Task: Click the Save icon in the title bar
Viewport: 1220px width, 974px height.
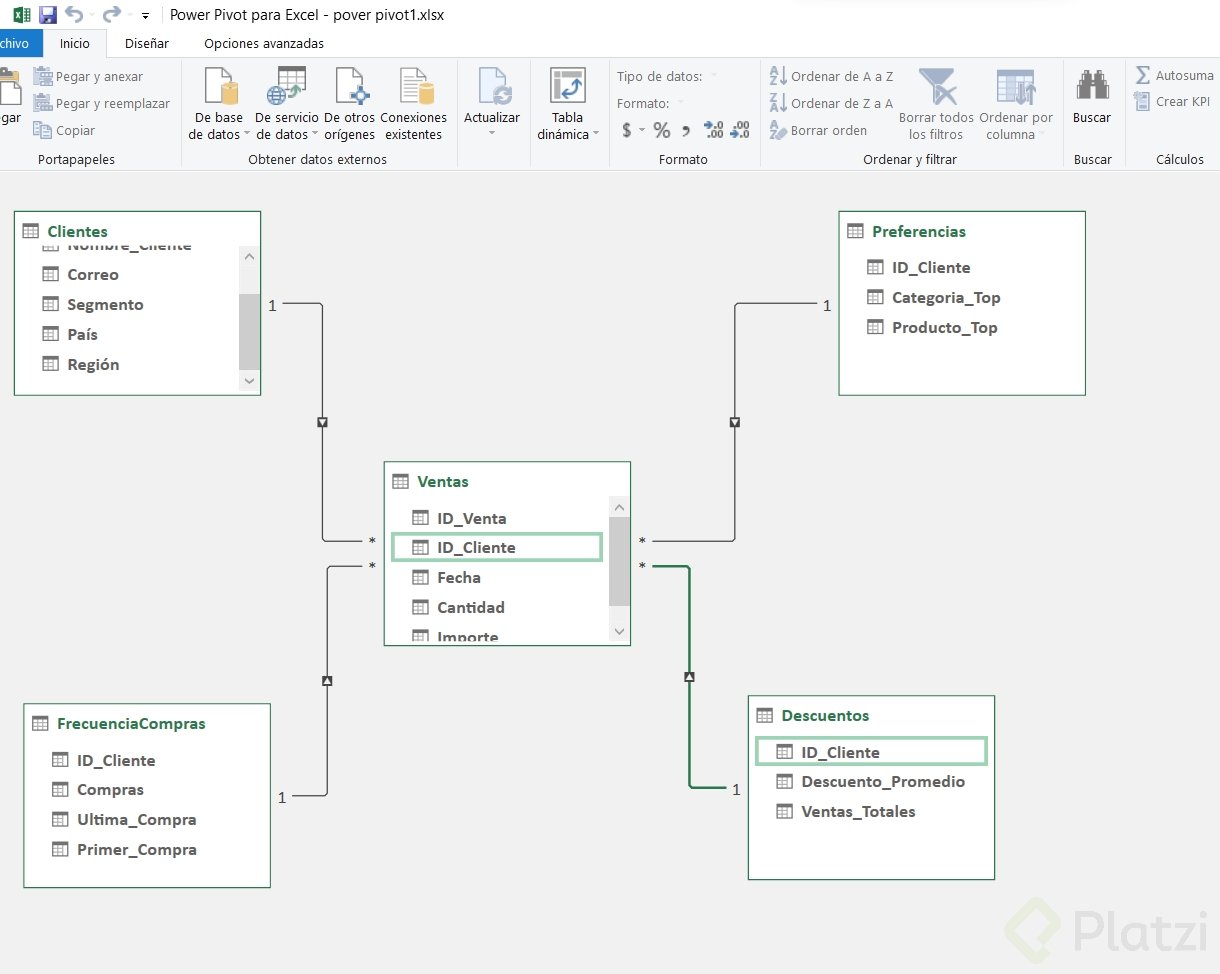Action: point(47,15)
